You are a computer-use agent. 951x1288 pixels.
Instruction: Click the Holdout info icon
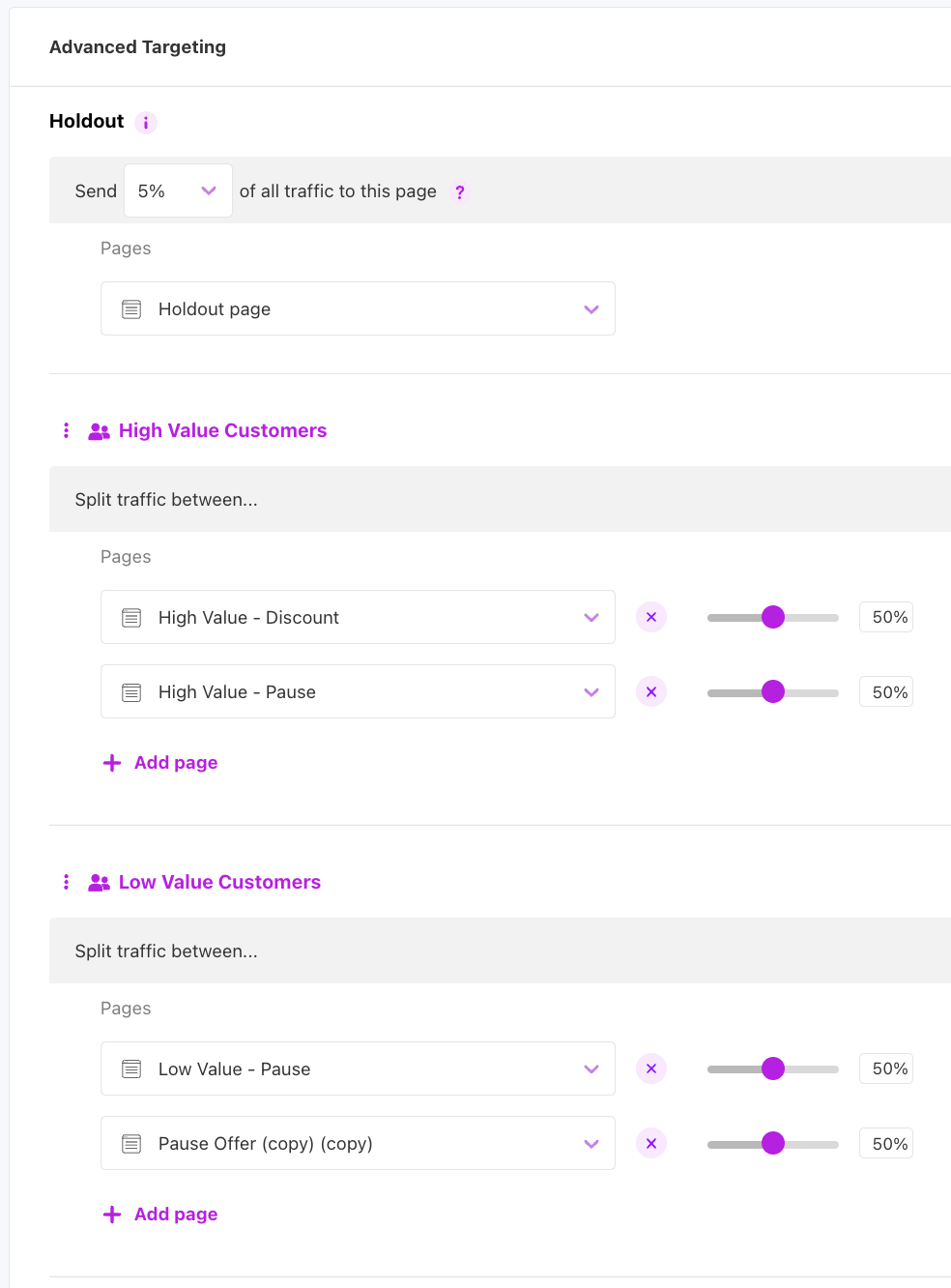pyautogui.click(x=146, y=122)
